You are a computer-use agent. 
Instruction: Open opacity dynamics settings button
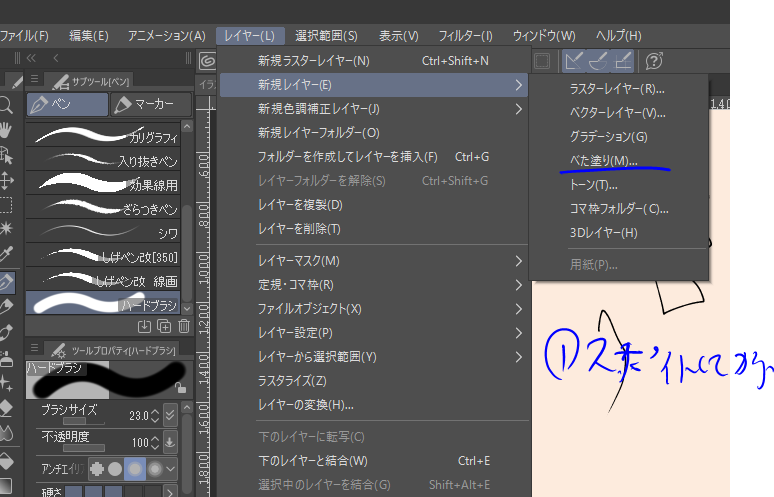(x=170, y=442)
